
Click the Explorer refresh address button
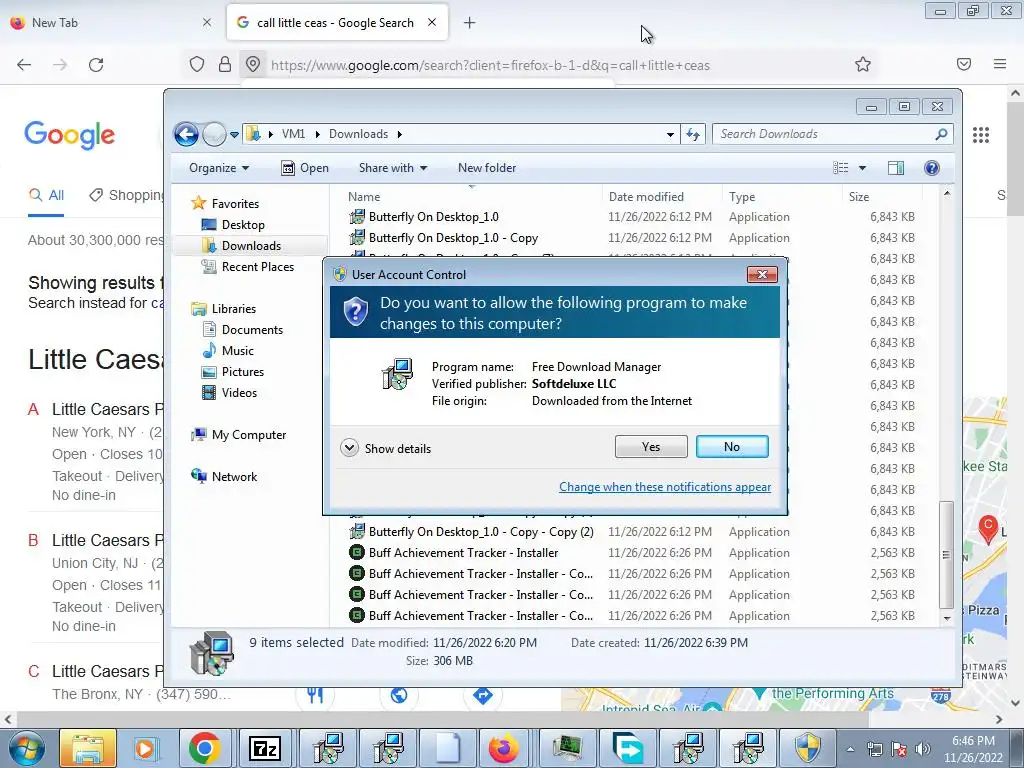point(693,135)
